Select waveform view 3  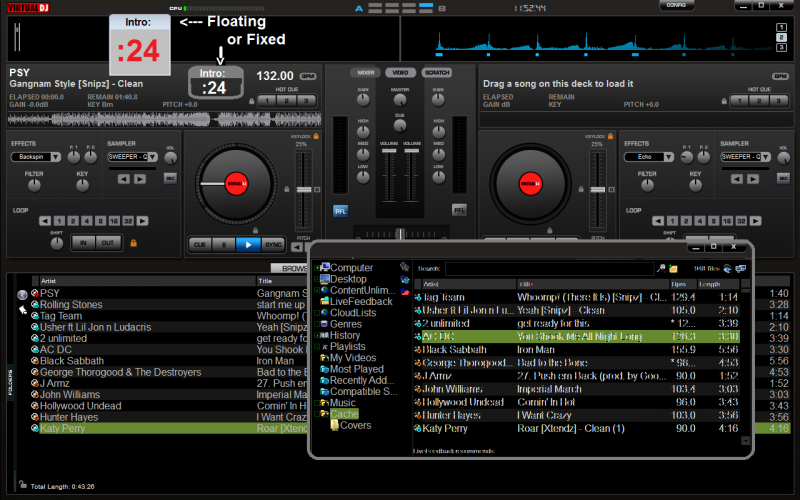pyautogui.click(x=781, y=47)
